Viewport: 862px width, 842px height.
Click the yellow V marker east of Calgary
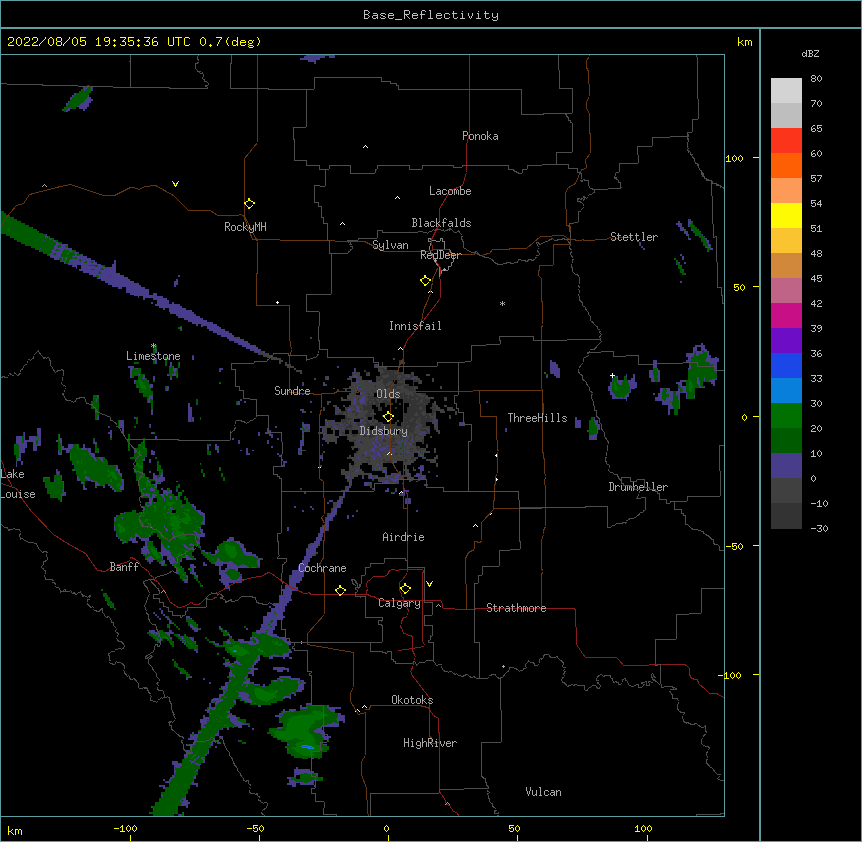429,583
